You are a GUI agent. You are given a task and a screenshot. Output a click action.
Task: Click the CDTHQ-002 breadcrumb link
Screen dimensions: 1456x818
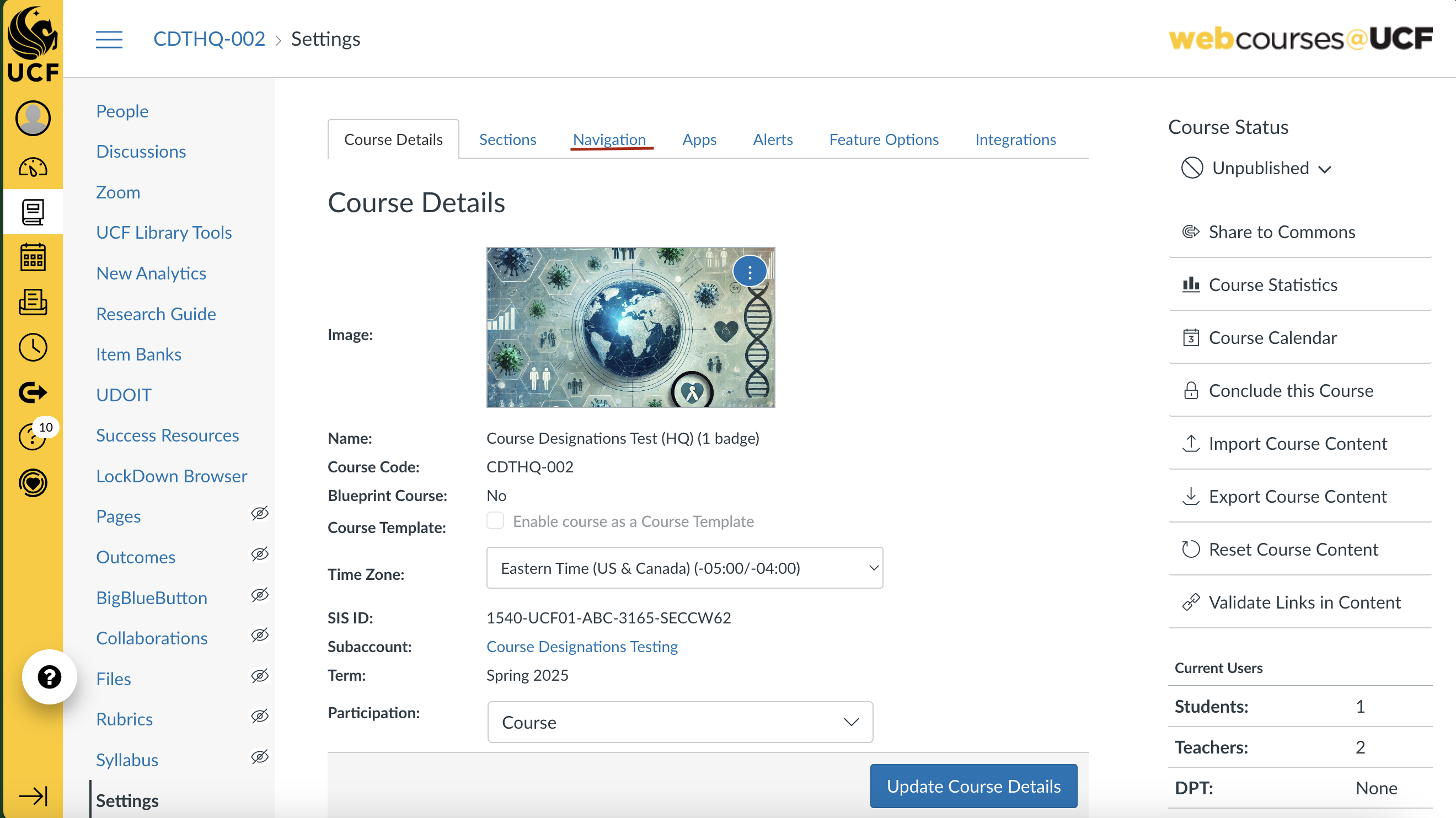209,39
